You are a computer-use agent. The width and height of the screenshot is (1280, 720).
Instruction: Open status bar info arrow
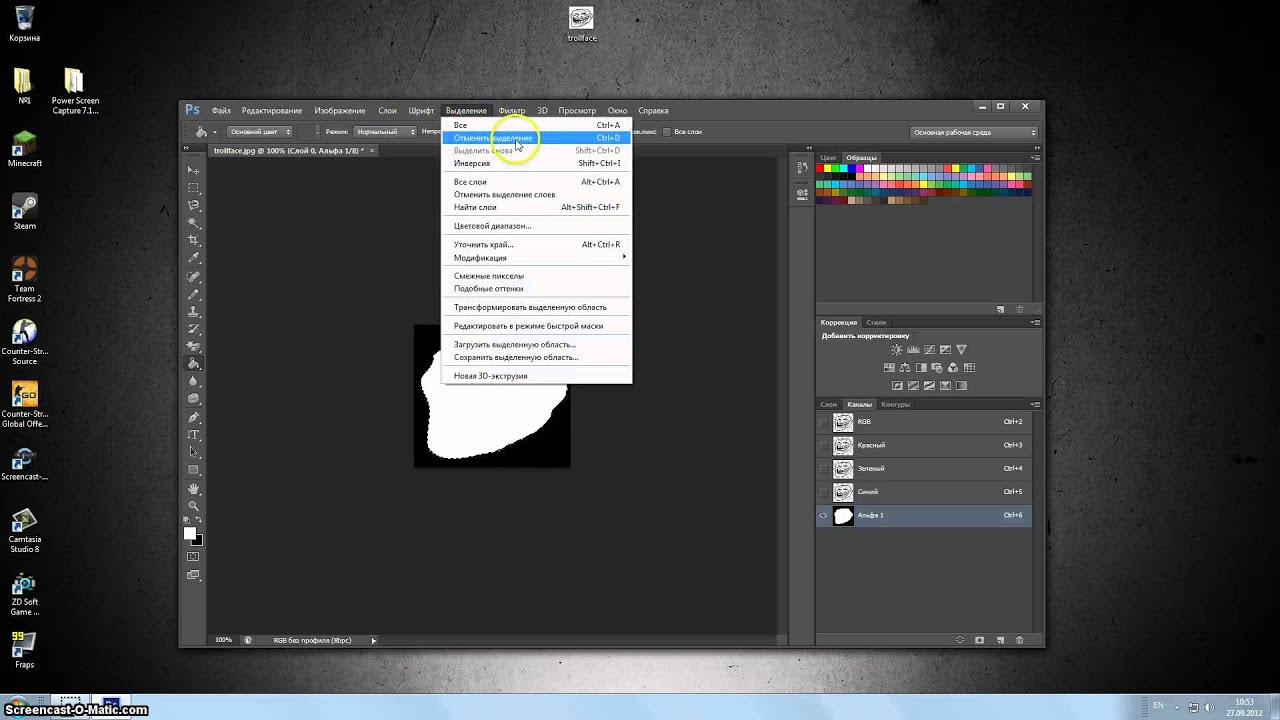coord(374,640)
